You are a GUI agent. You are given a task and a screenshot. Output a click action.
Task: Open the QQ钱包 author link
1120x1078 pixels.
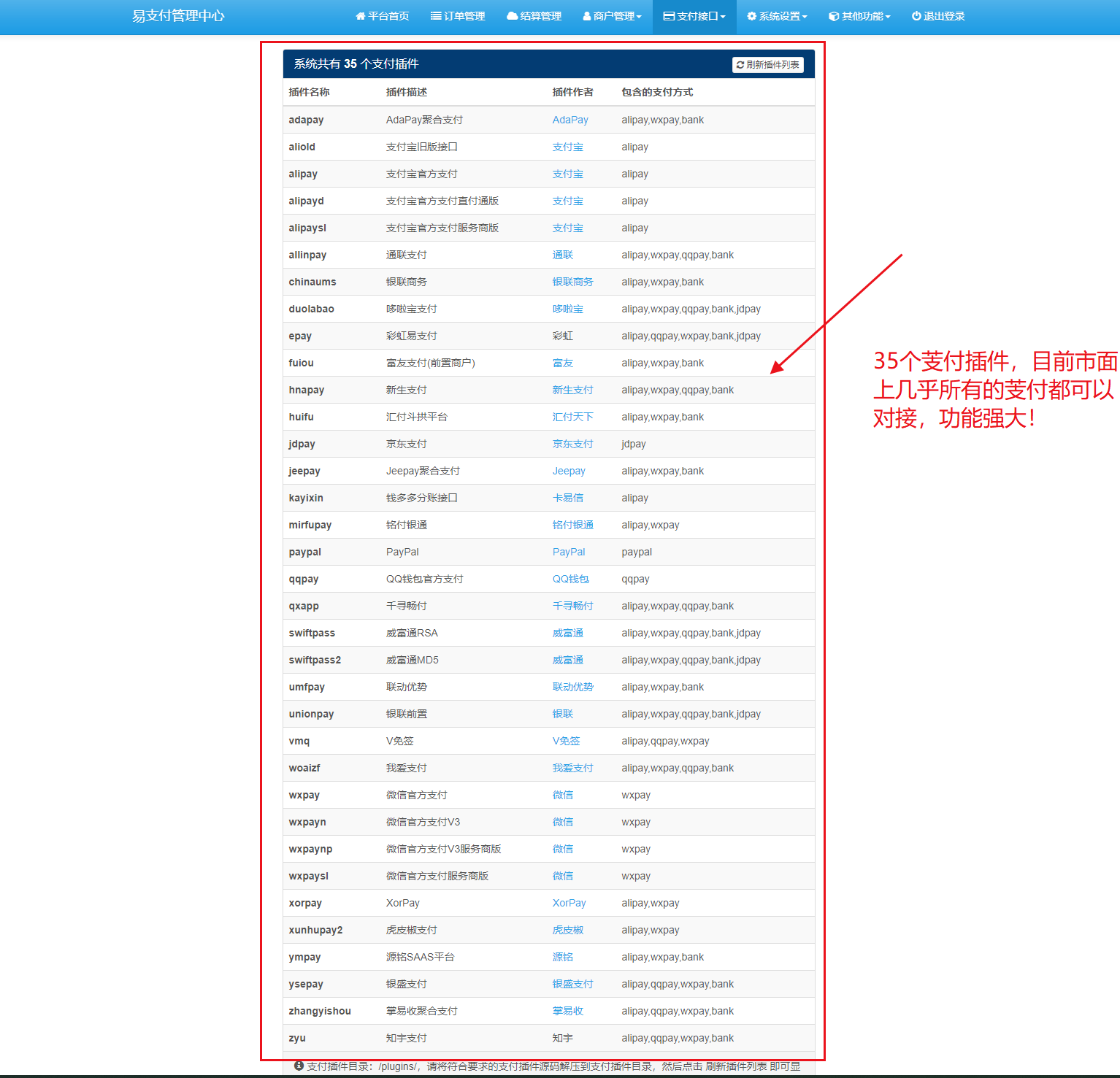pos(571,579)
